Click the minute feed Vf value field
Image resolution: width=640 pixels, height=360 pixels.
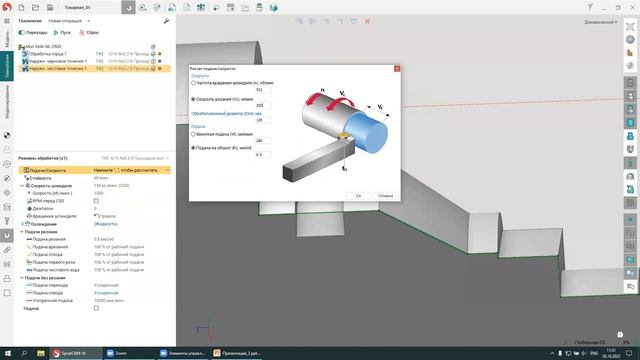(263, 140)
